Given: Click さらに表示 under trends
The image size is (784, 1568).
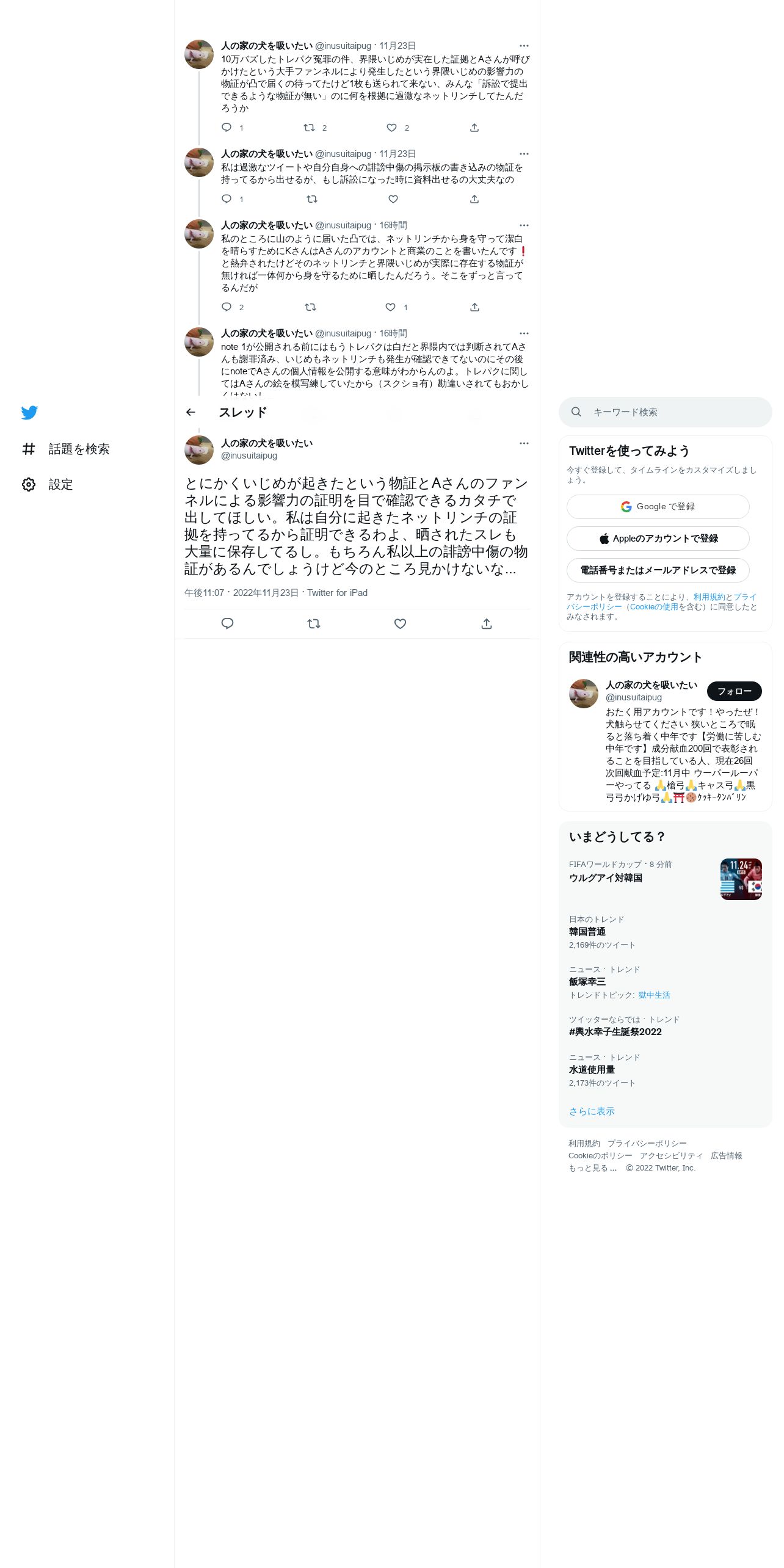Looking at the screenshot, I should coord(592,1111).
